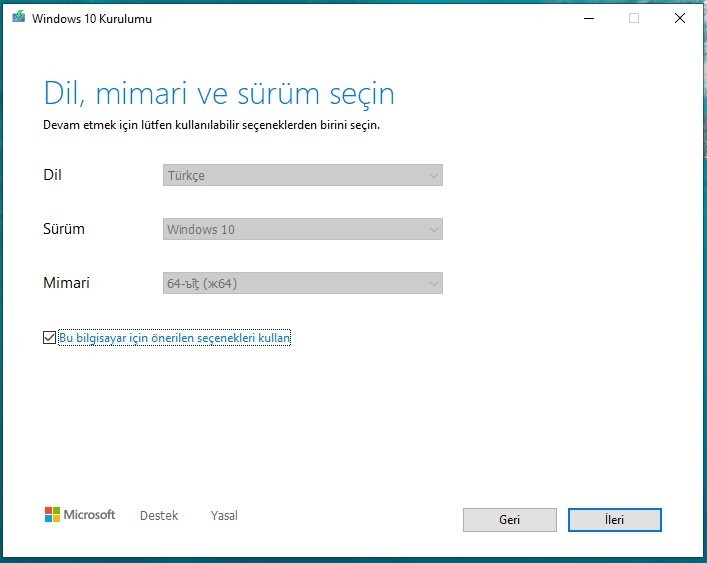Open the Mimari architecture dropdown
Screen dimensions: 707x563
[303, 283]
